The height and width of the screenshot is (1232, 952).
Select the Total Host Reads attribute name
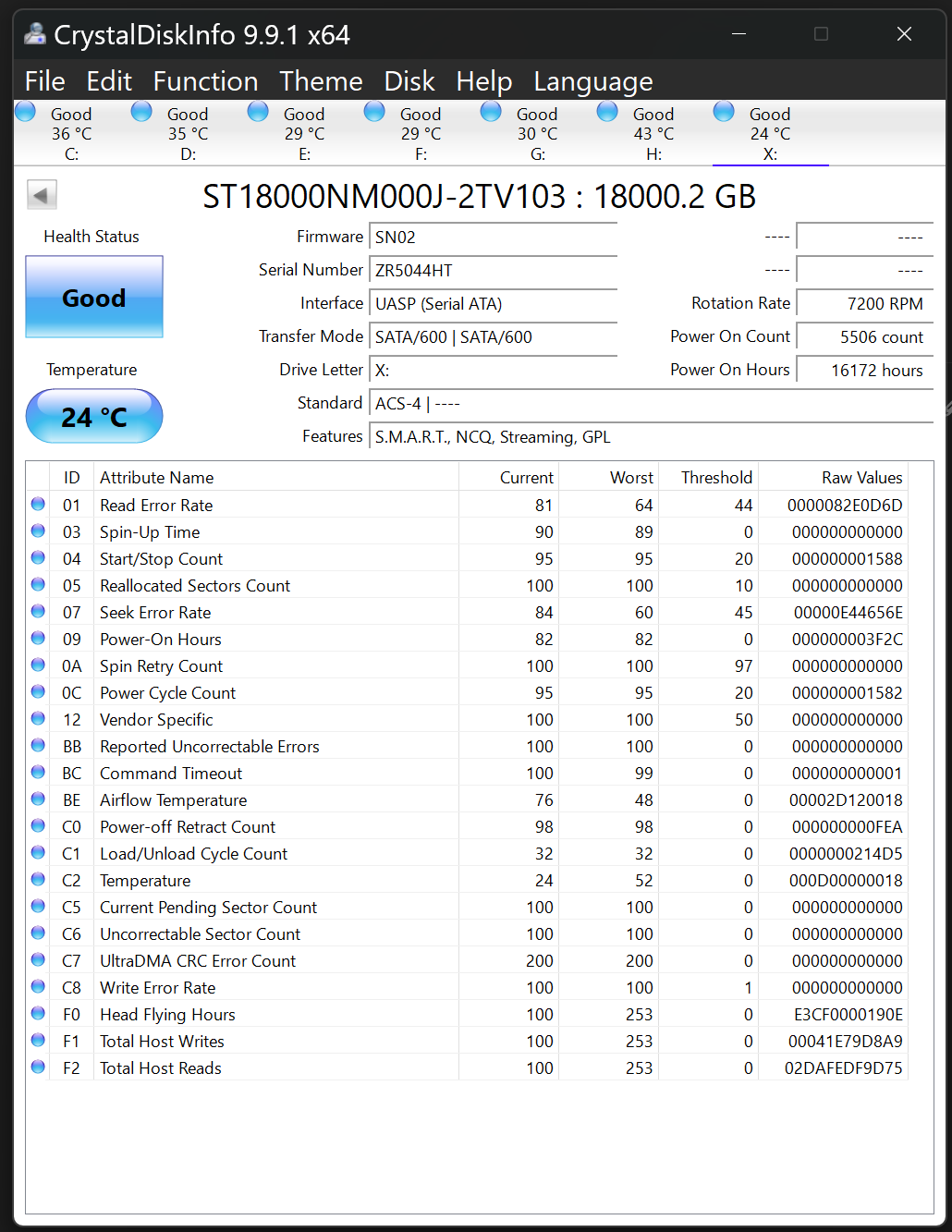pyautogui.click(x=161, y=1068)
